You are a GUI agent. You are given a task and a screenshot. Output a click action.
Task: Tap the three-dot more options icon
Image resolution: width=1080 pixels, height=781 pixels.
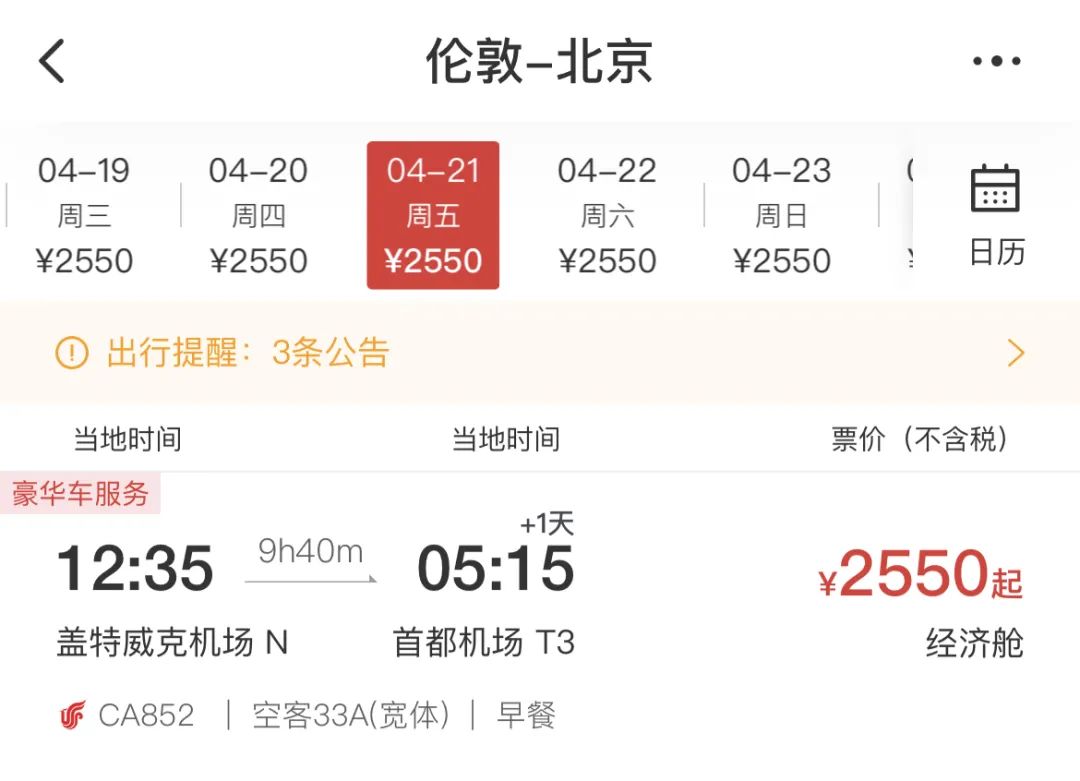996,62
